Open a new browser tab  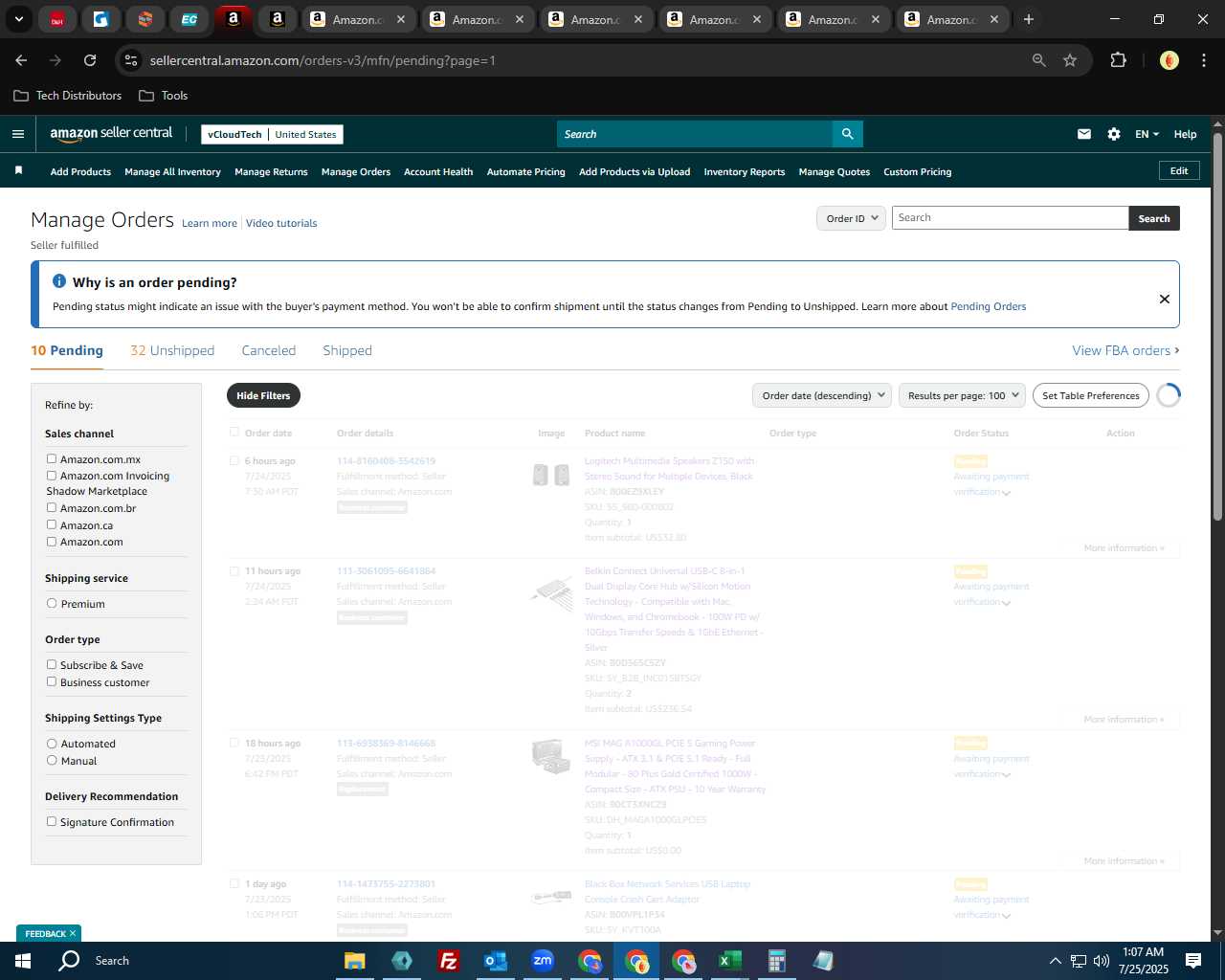[1028, 19]
